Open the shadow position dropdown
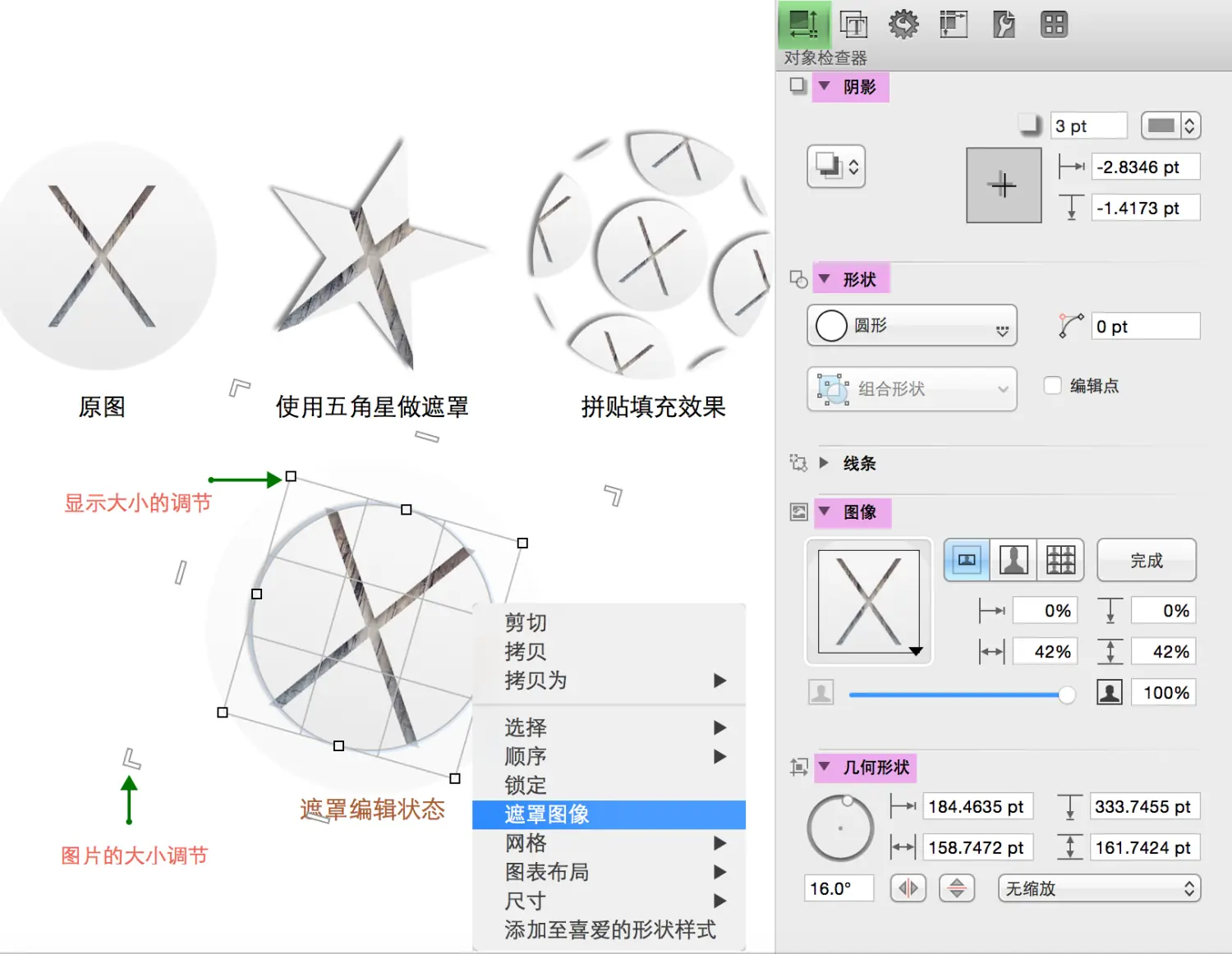Viewport: 1232px width, 954px height. [x=836, y=167]
